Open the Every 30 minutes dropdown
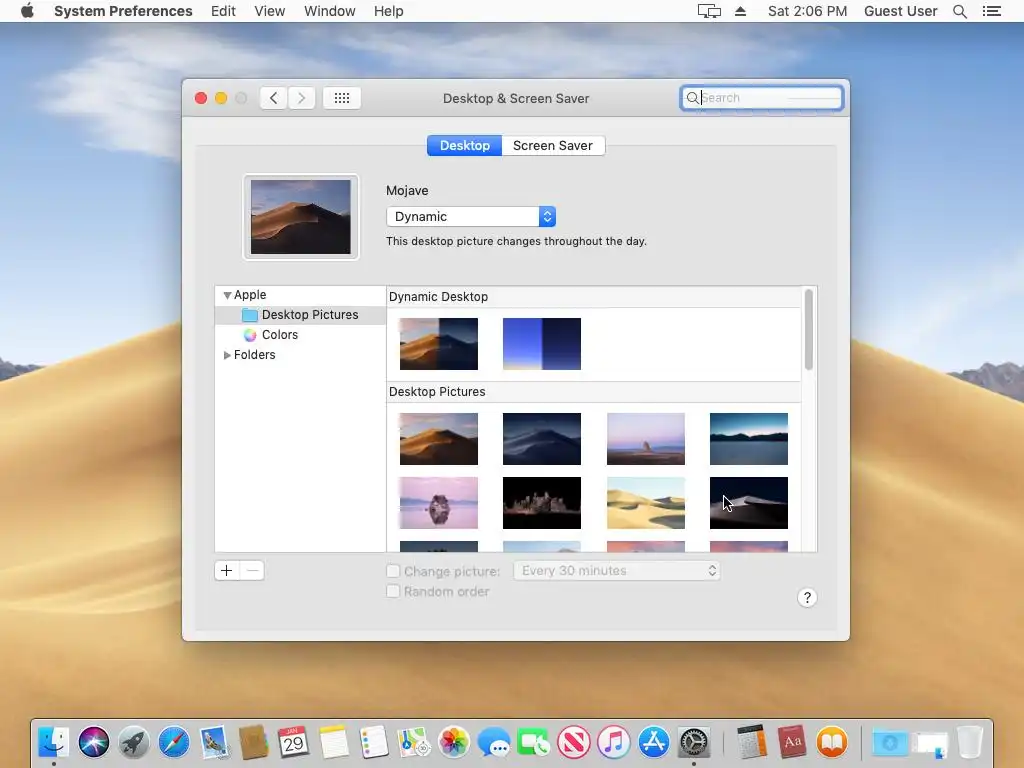The image size is (1024, 768). [616, 571]
